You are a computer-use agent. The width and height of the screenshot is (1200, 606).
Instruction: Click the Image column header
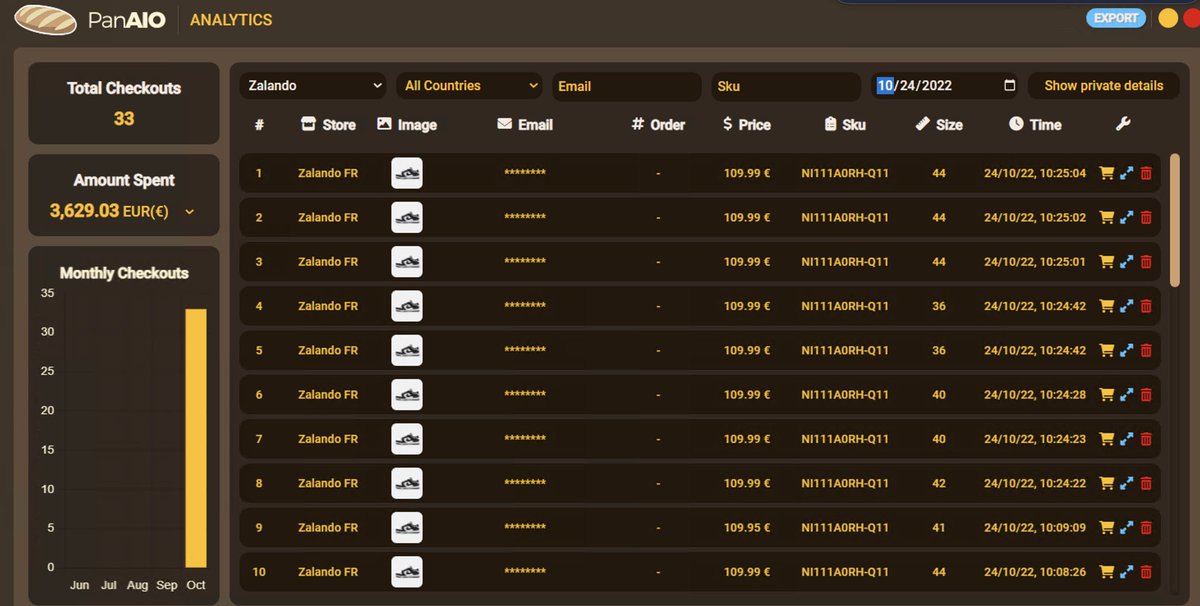(407, 125)
